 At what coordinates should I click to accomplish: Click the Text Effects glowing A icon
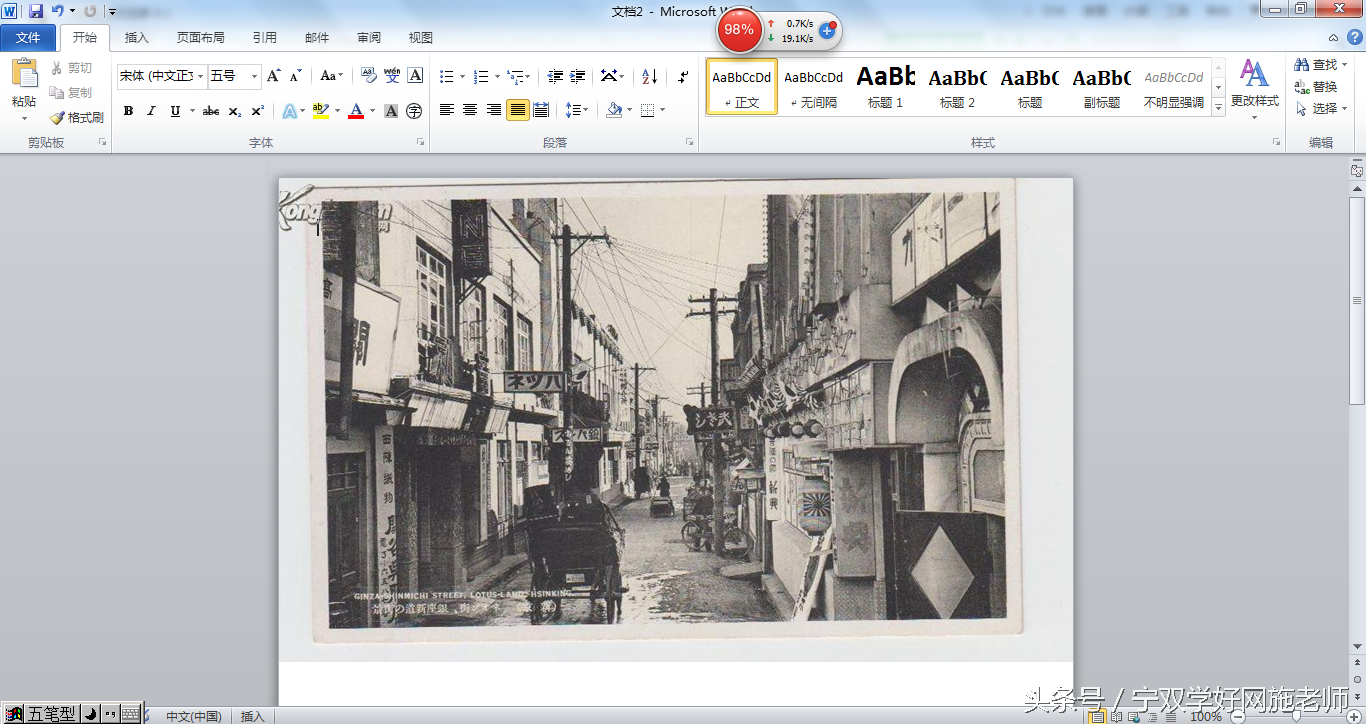pyautogui.click(x=288, y=111)
